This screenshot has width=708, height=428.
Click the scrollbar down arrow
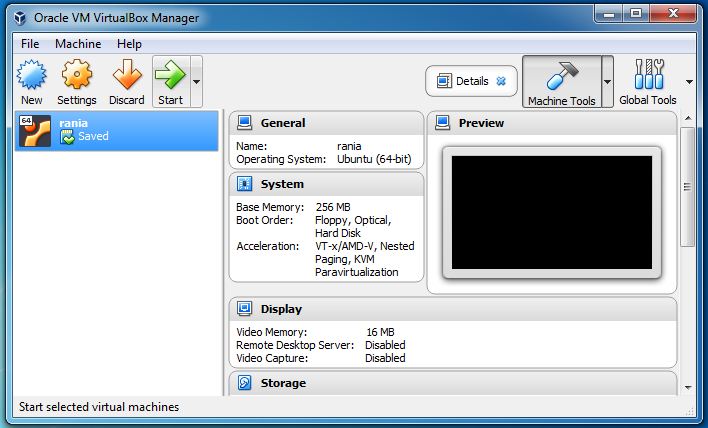pyautogui.click(x=688, y=387)
